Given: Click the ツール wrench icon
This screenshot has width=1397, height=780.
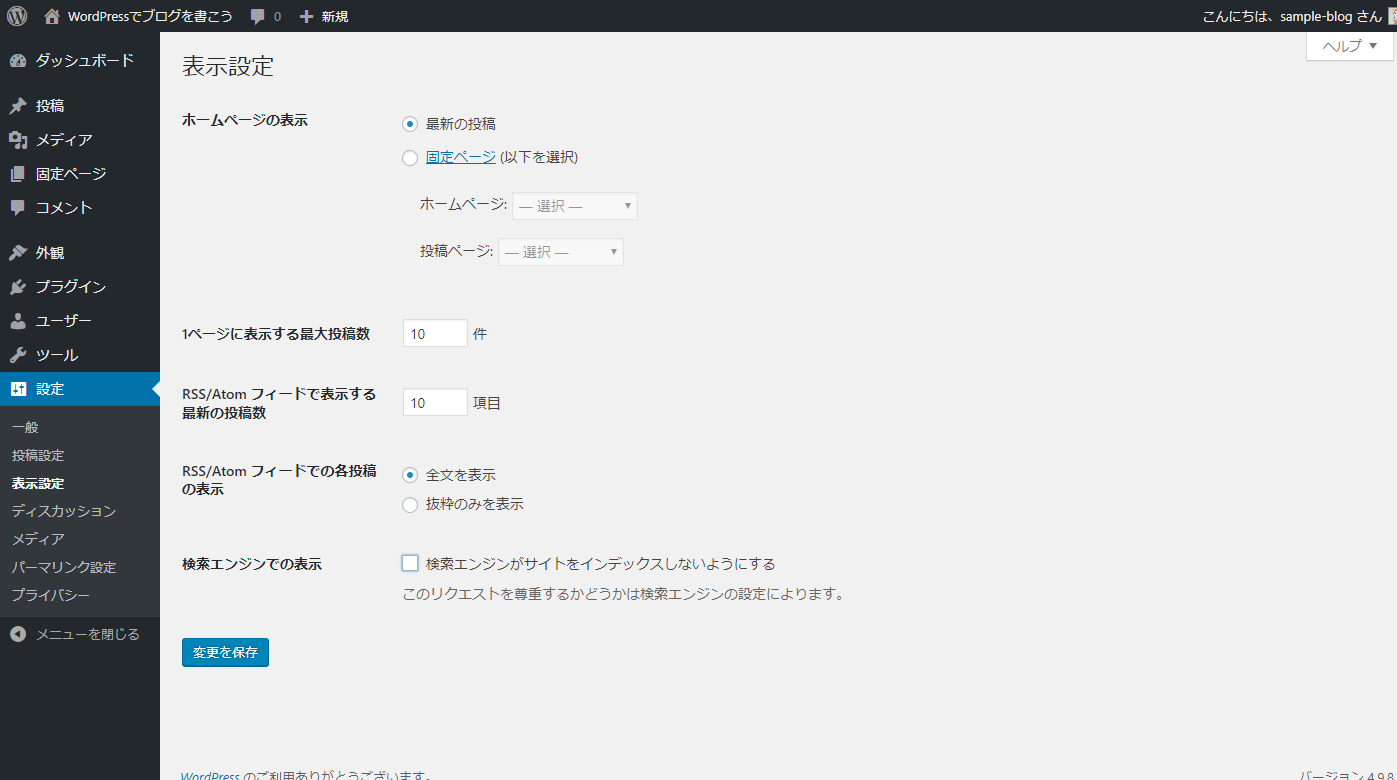Looking at the screenshot, I should pyautogui.click(x=17, y=354).
